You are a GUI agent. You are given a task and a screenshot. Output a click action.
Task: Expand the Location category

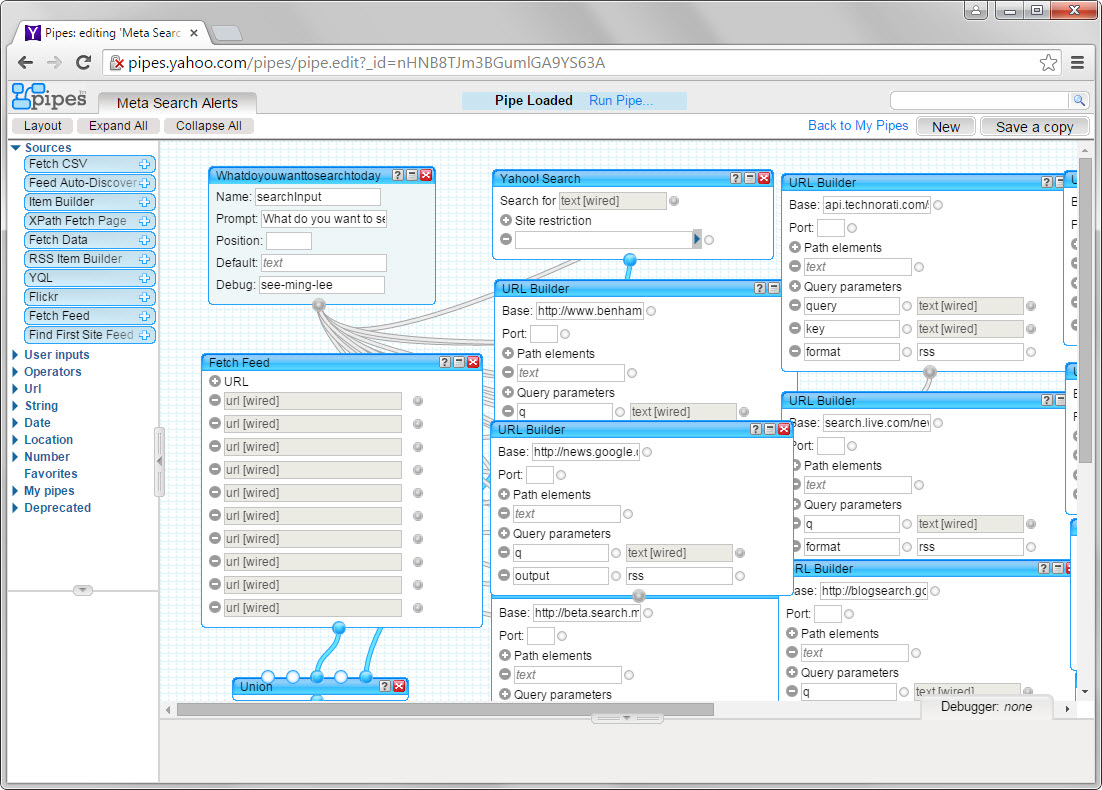coord(15,440)
